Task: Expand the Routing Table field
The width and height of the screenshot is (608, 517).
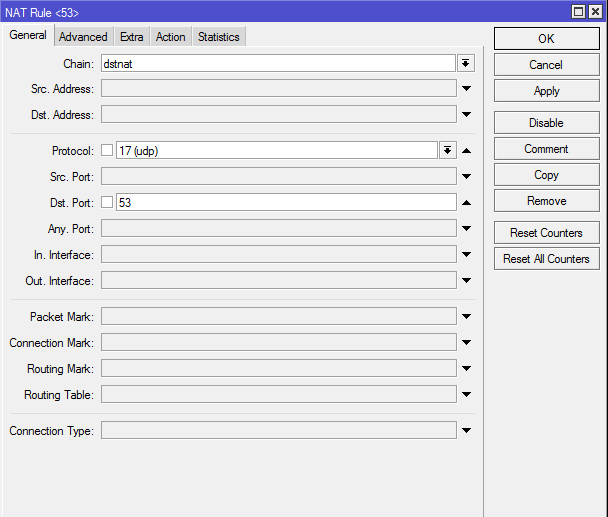Action: coord(466,394)
